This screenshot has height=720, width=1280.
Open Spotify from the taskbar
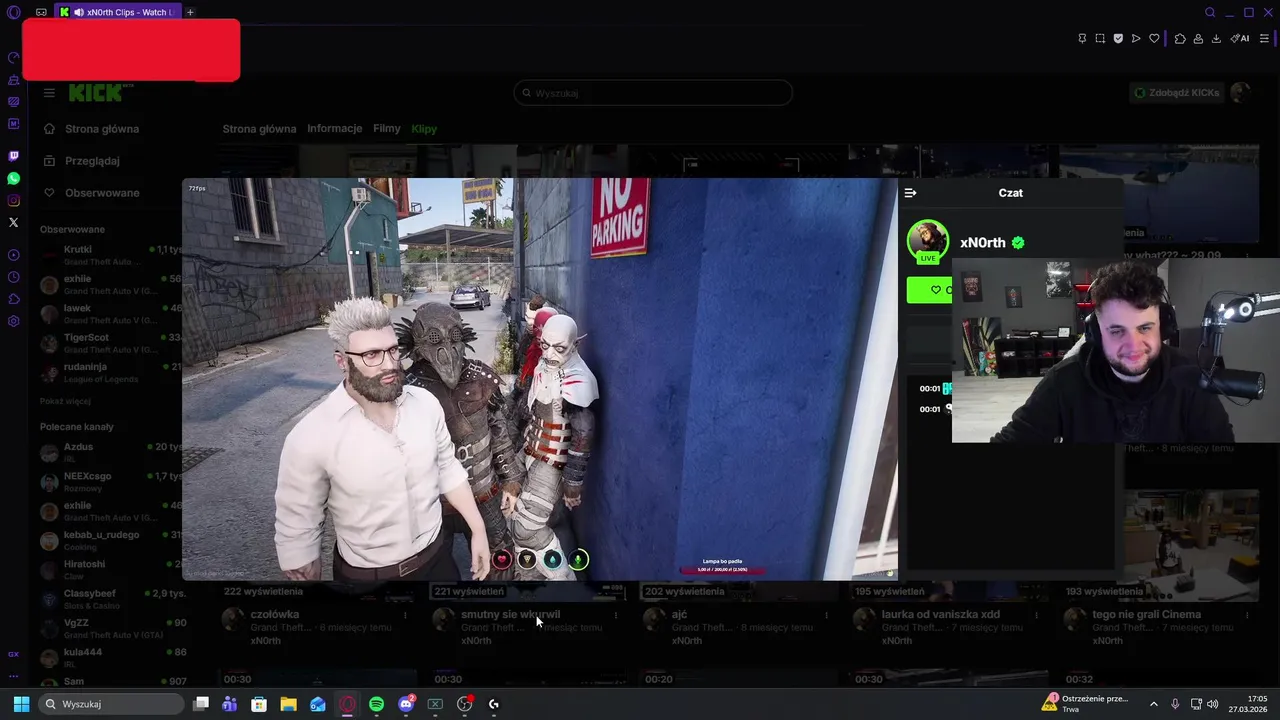(x=376, y=704)
